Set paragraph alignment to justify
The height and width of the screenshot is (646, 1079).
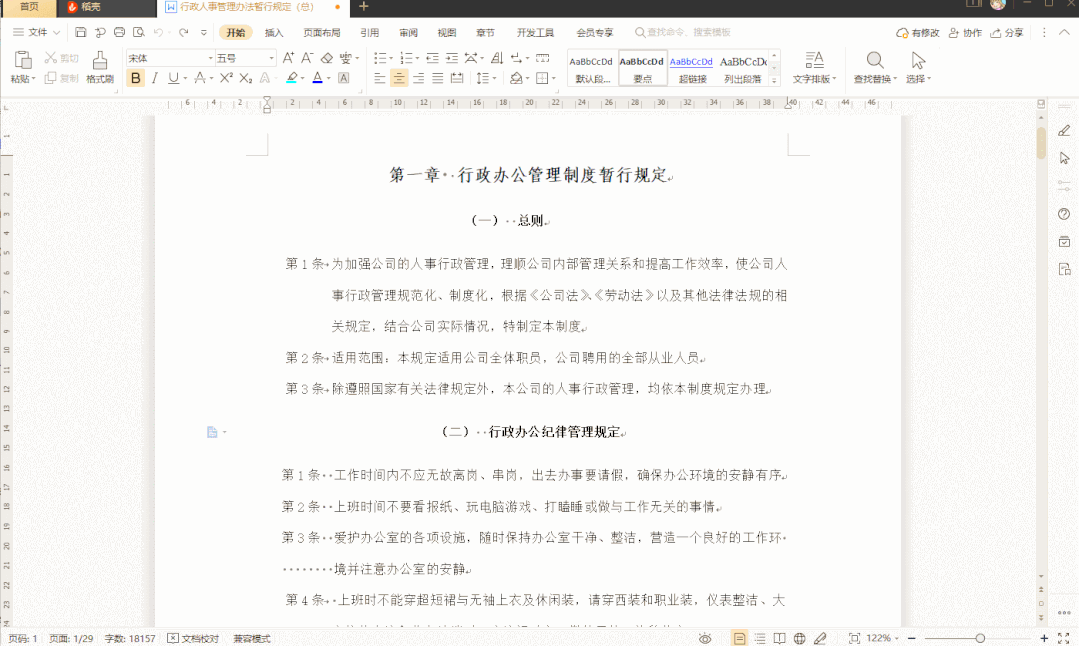click(x=437, y=78)
